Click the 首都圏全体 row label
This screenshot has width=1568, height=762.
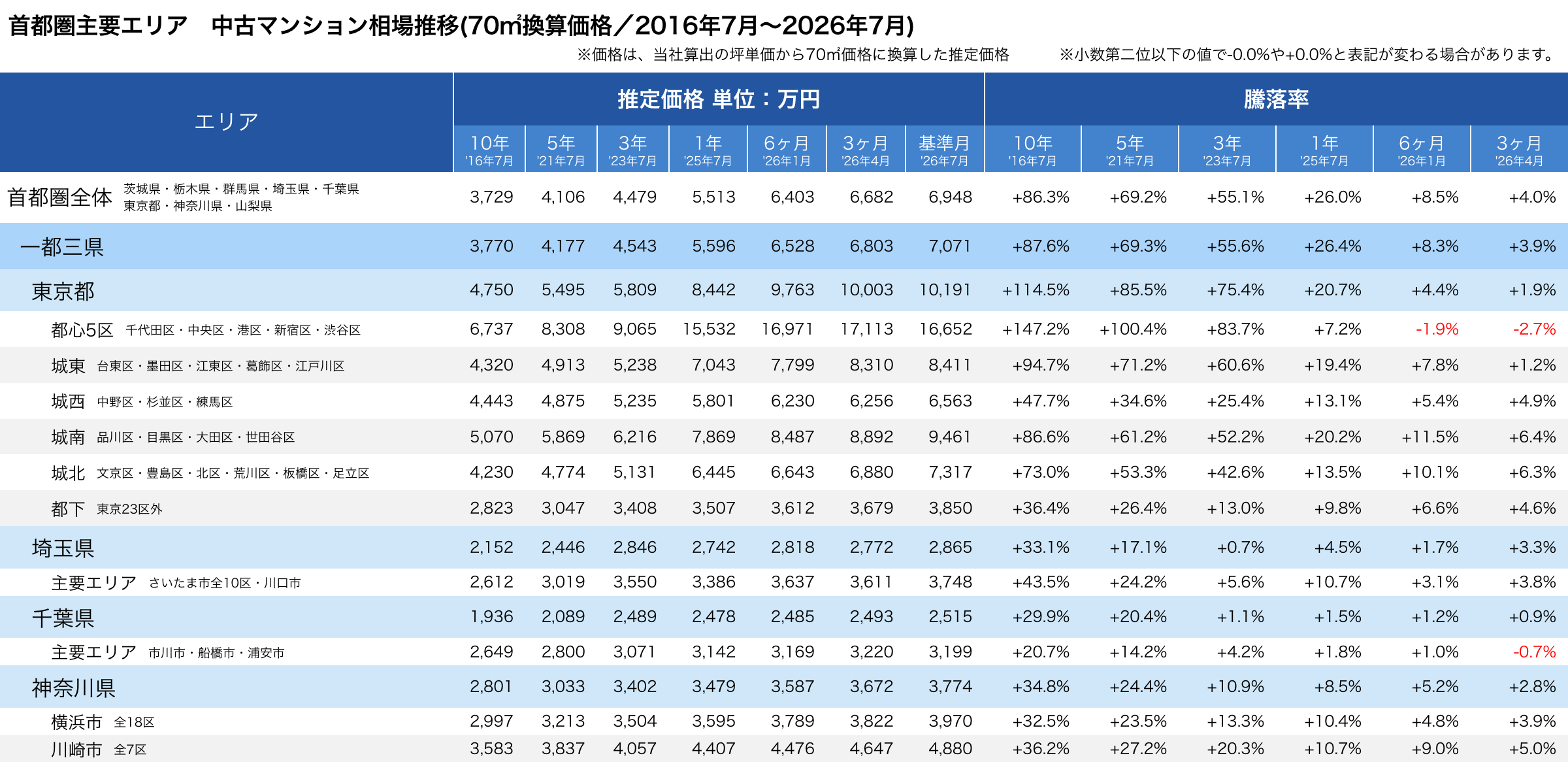click(60, 197)
